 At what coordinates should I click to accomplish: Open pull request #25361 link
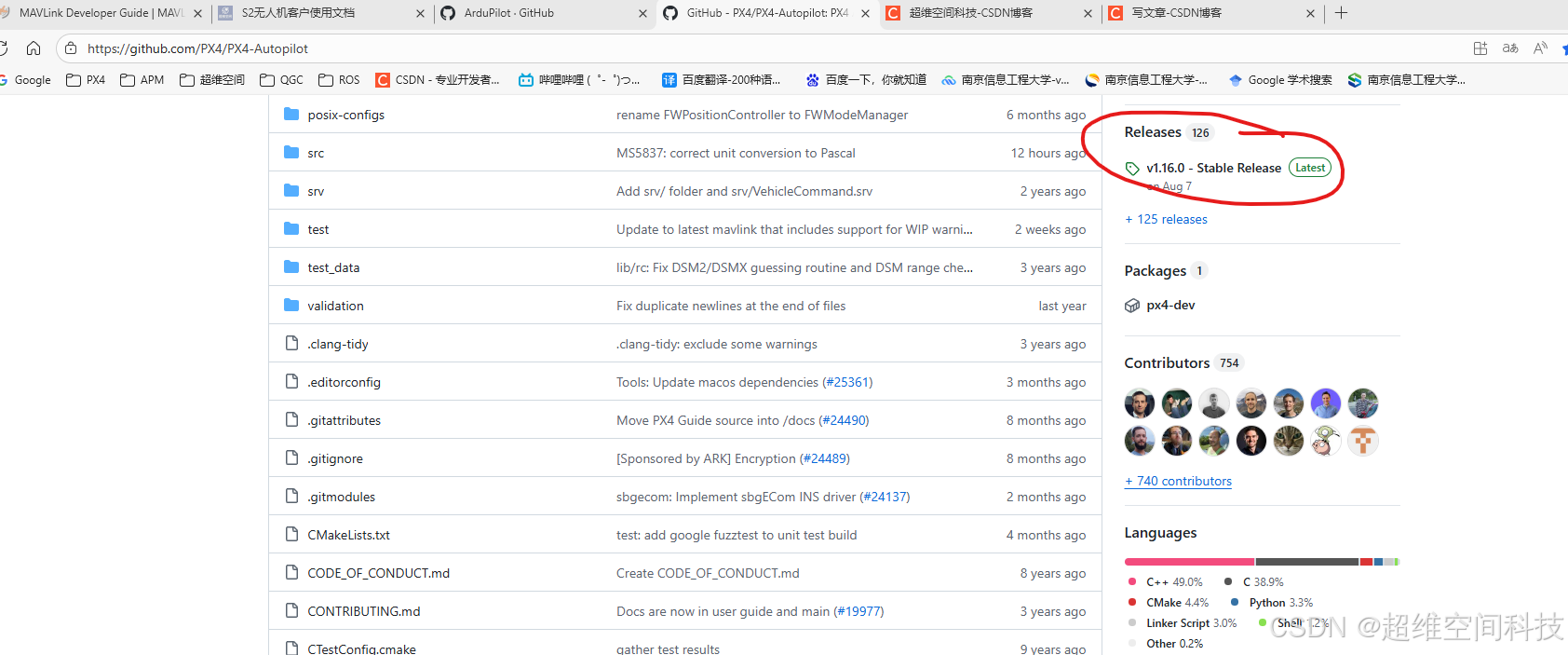[x=847, y=383]
